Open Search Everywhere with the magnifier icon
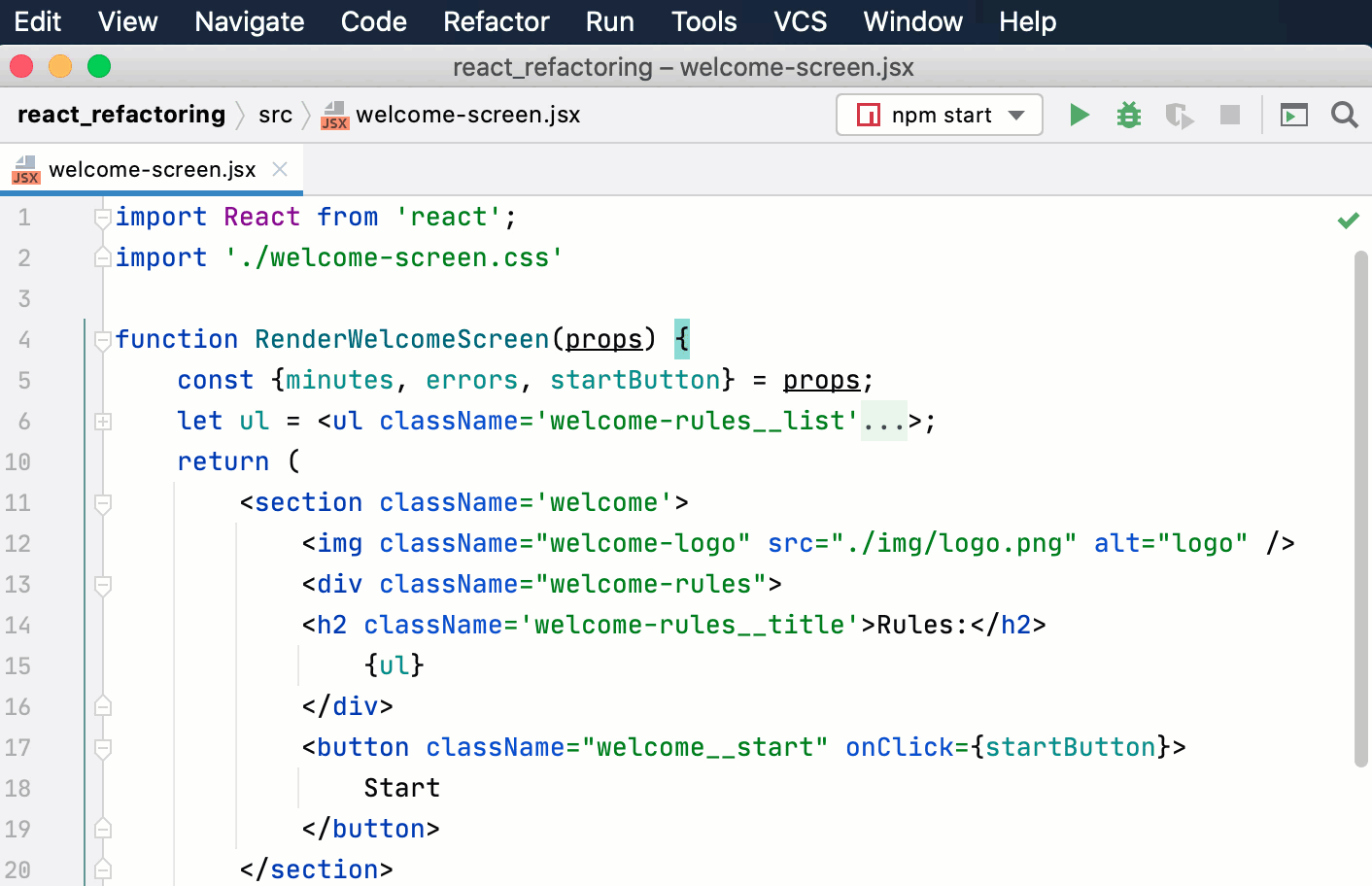The height and width of the screenshot is (886, 1372). [1345, 115]
